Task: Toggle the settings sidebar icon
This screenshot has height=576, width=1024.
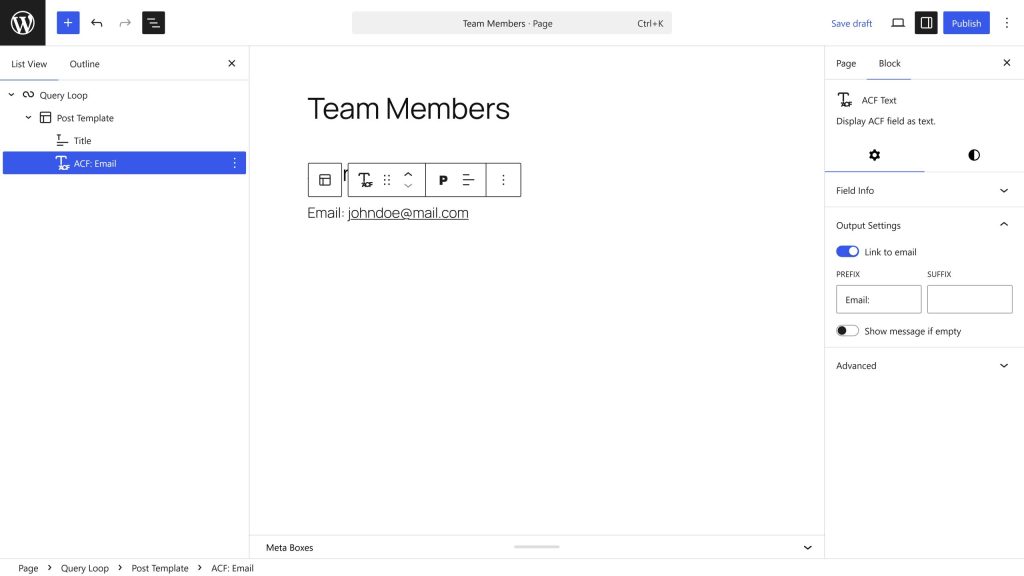Action: [926, 23]
